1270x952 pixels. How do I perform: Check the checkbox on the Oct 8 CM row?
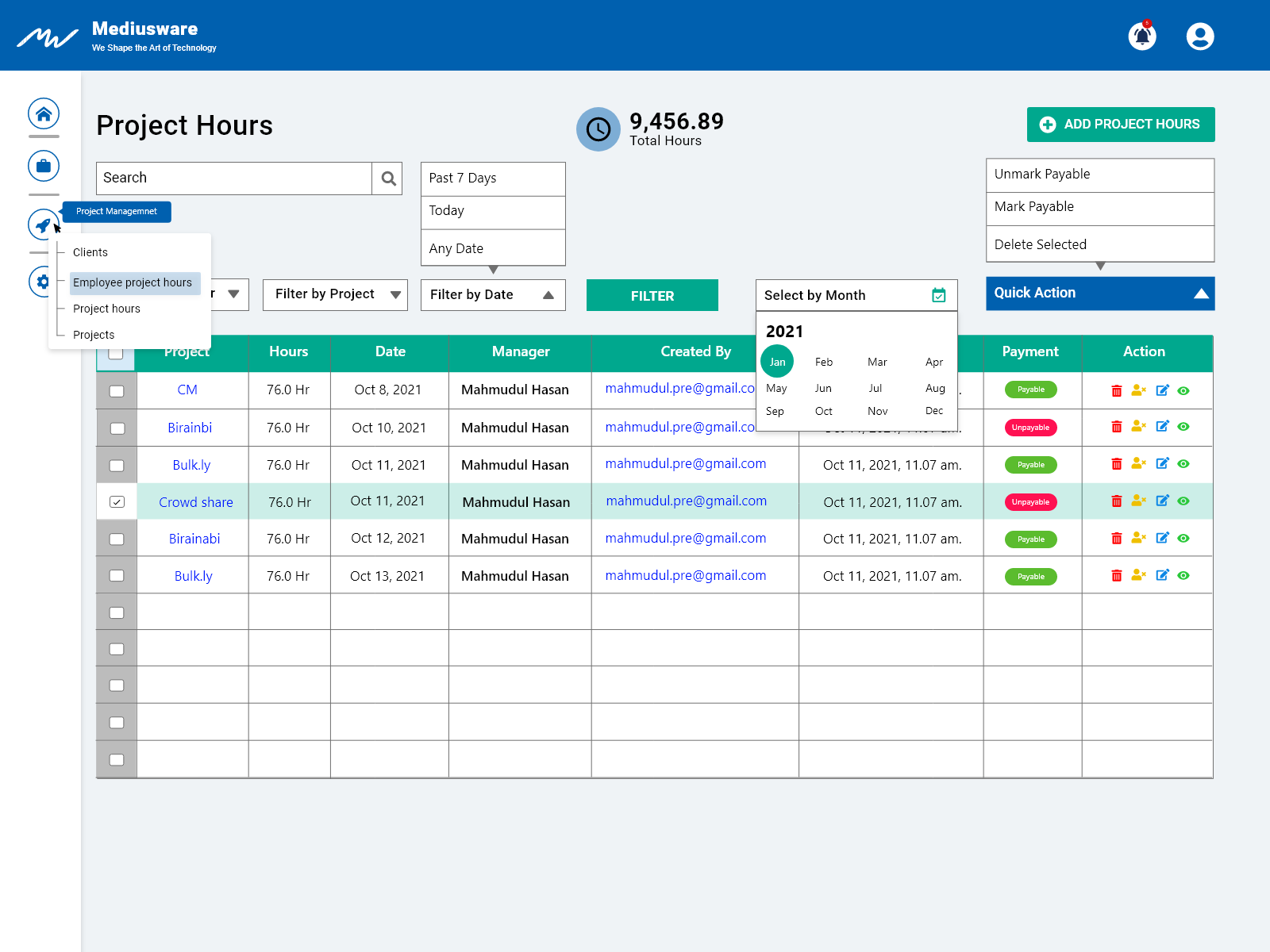(x=117, y=390)
